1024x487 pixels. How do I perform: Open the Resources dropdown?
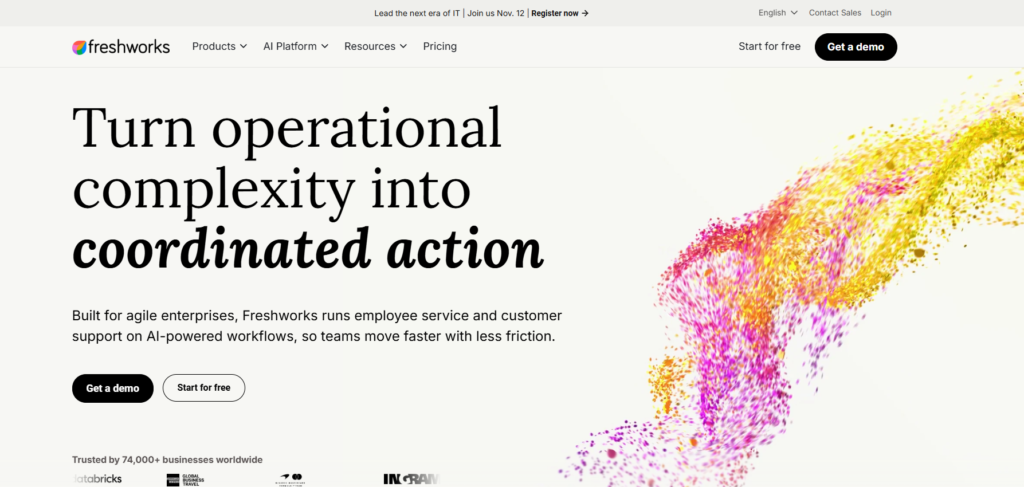pos(376,46)
